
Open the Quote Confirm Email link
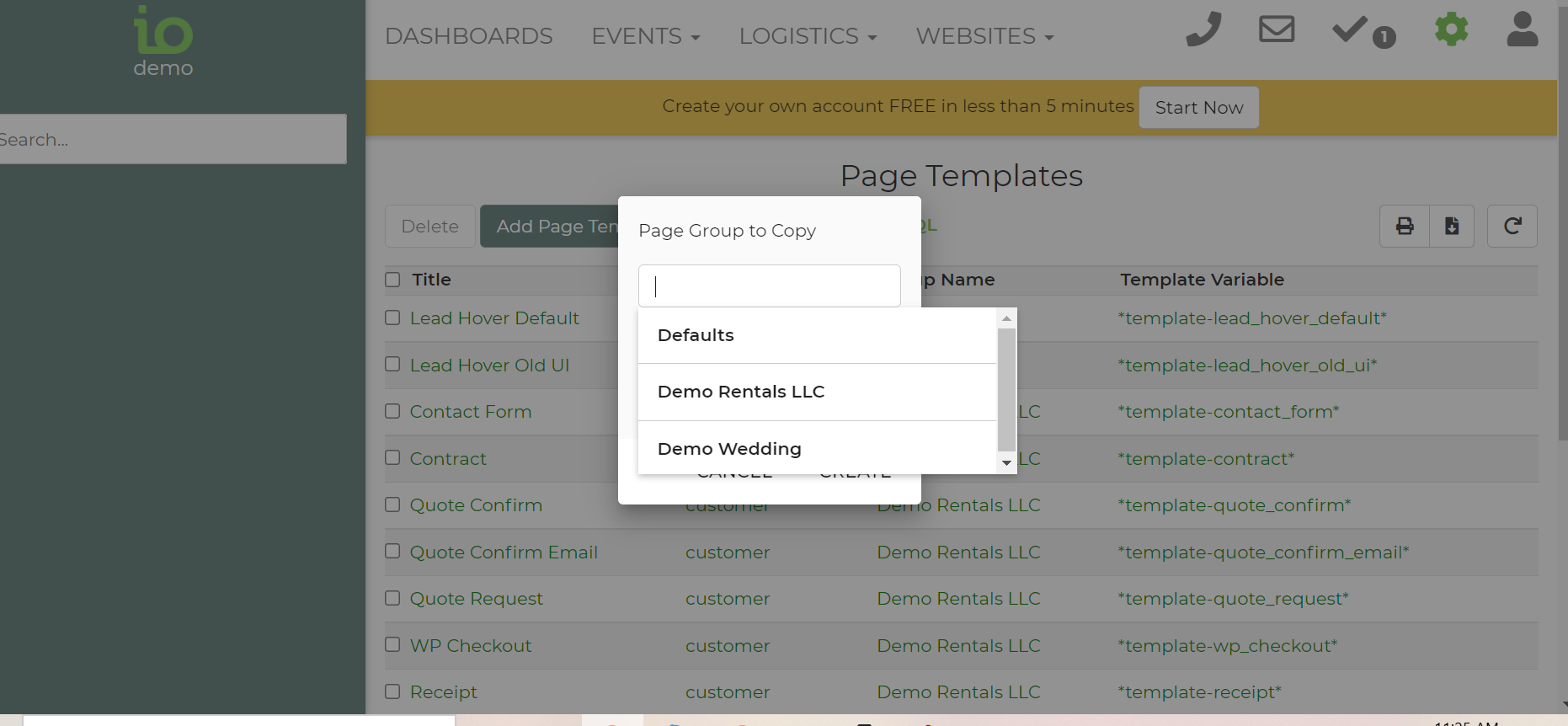[x=504, y=553]
